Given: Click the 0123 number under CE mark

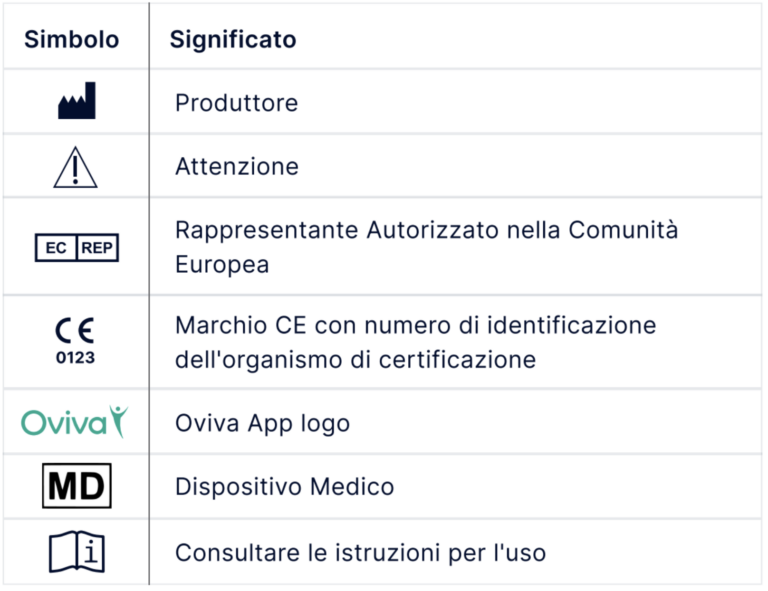Looking at the screenshot, I should tap(75, 357).
